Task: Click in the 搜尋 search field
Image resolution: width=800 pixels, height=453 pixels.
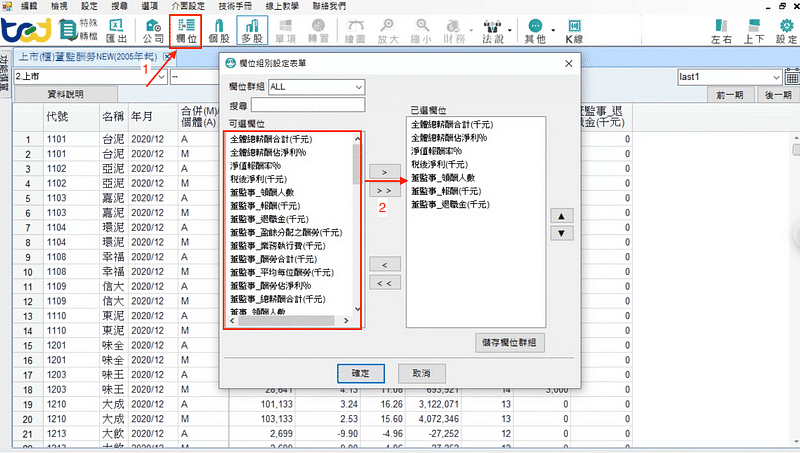Action: 308,104
